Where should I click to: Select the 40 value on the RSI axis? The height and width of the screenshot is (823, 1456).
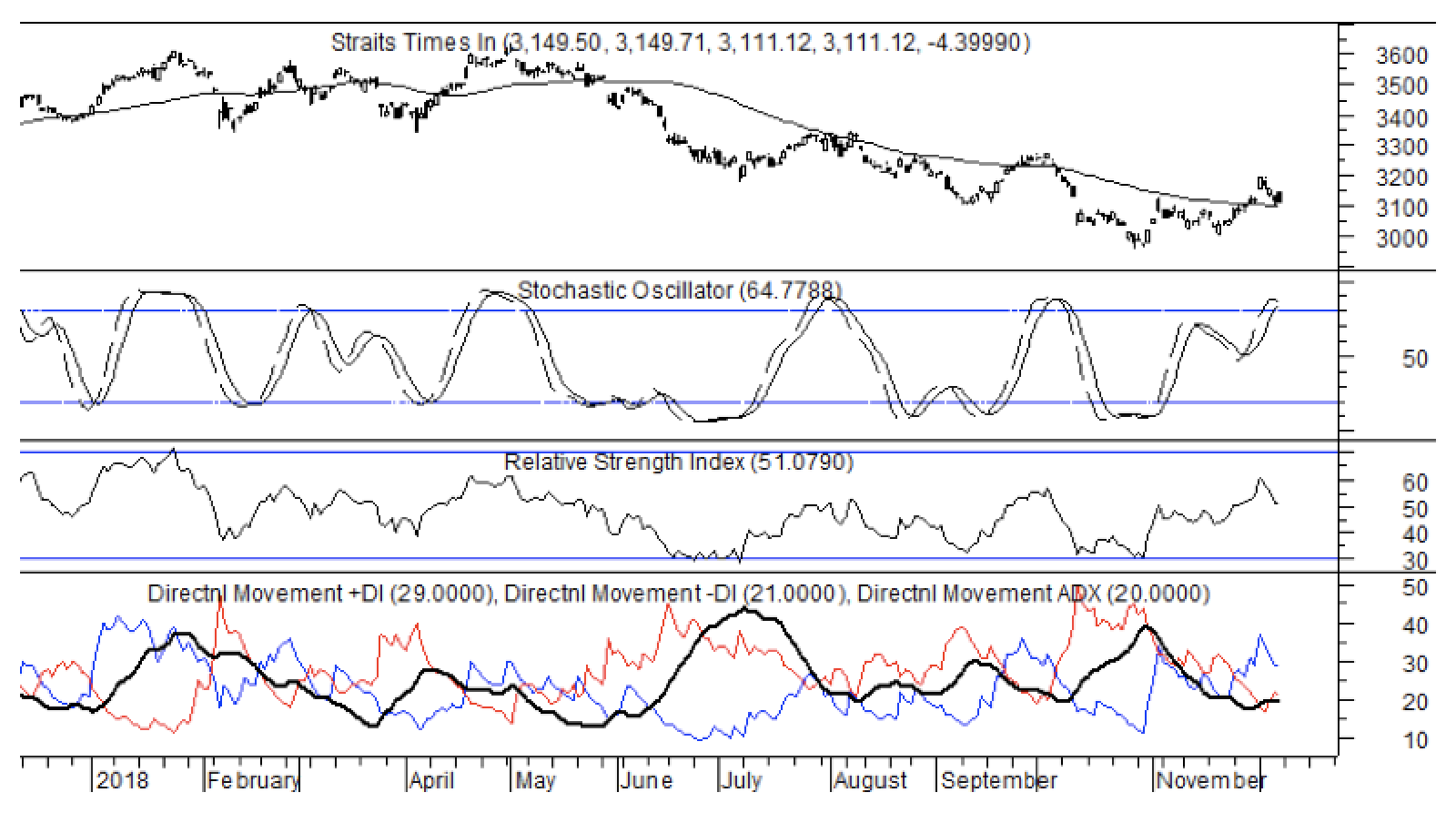coord(1415,534)
